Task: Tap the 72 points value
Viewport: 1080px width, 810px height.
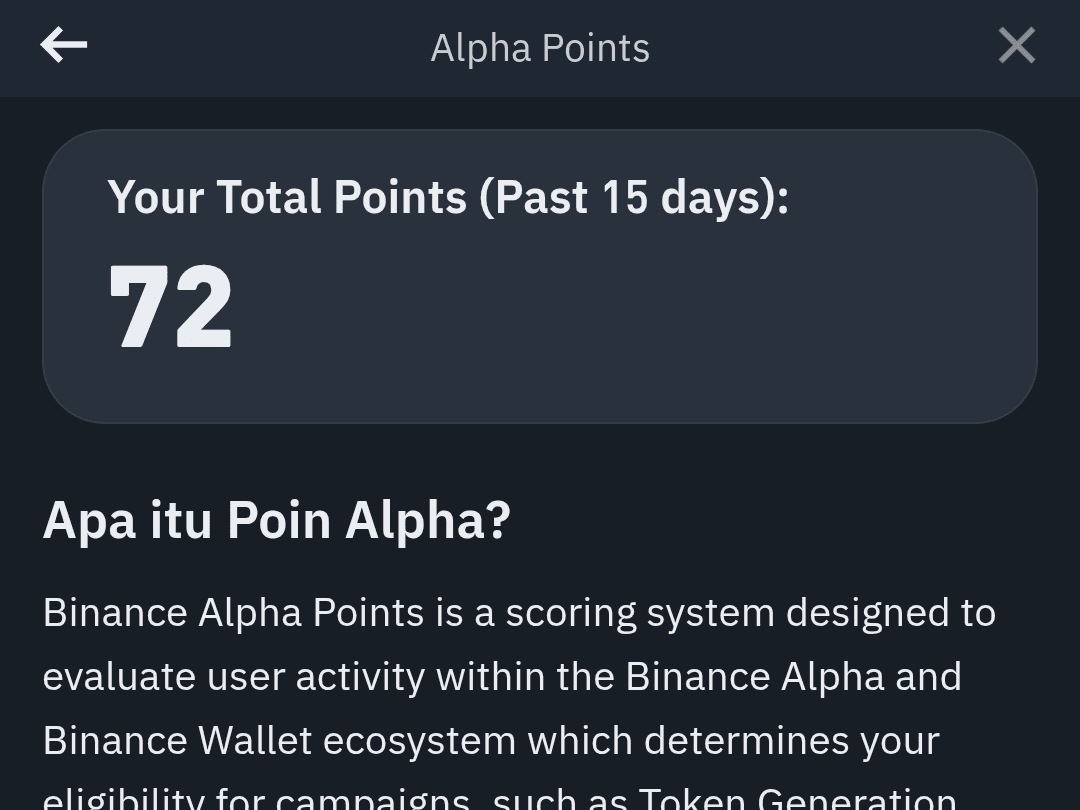Action: coord(170,307)
